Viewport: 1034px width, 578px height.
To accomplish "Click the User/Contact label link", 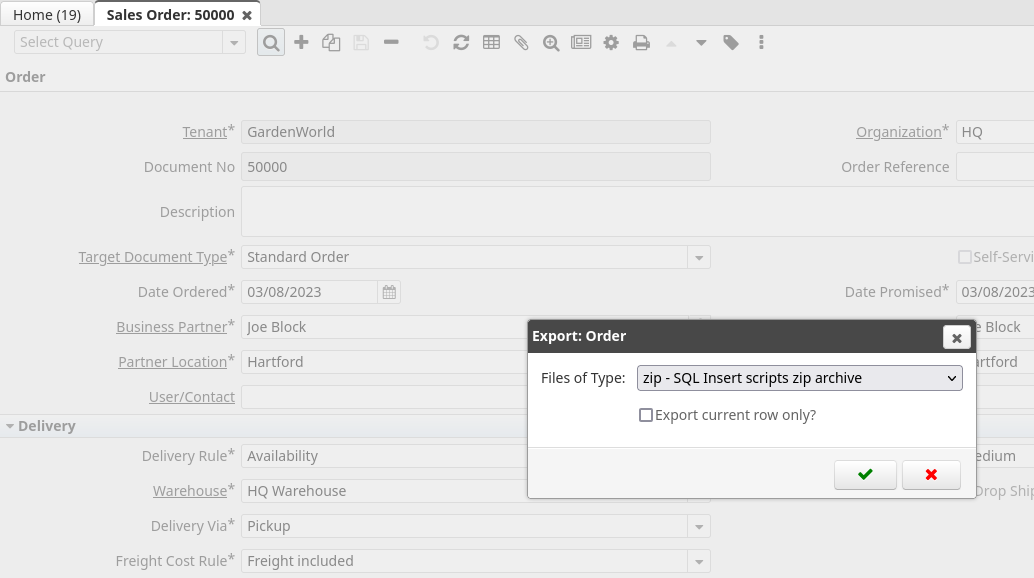I will [192, 397].
